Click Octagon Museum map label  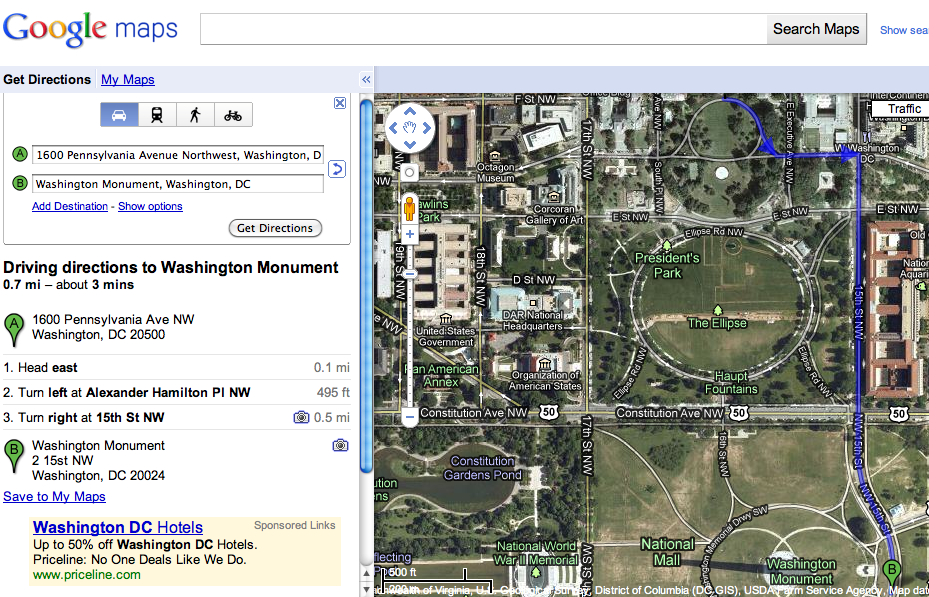pyautogui.click(x=496, y=172)
